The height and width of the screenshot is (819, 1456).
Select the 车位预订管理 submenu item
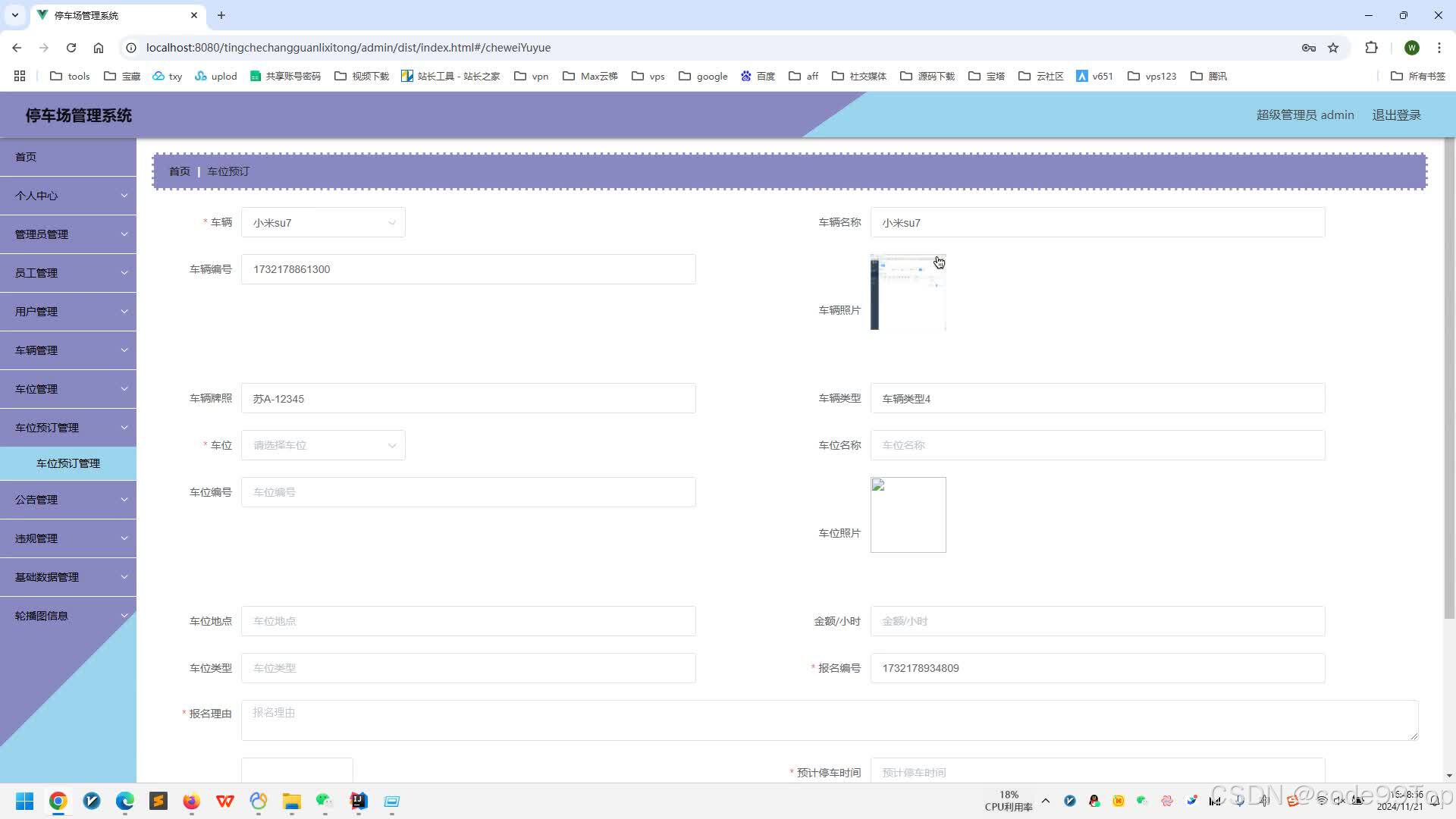[x=68, y=463]
